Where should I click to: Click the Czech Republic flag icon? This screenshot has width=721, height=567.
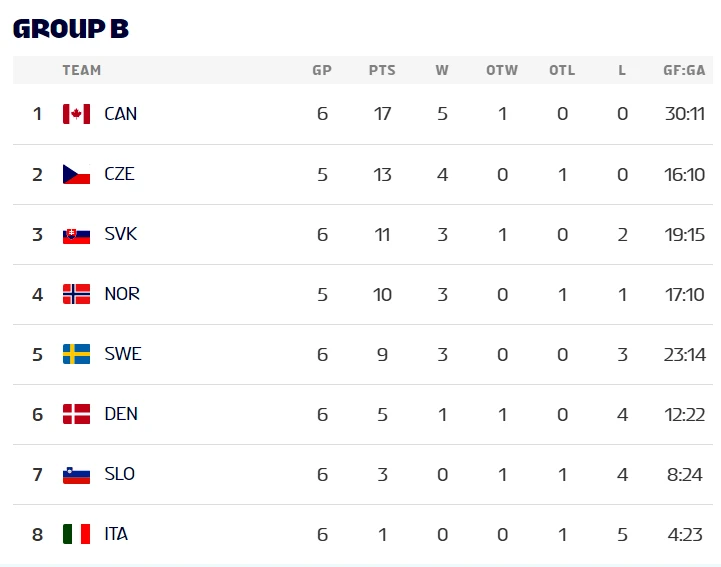(x=76, y=174)
